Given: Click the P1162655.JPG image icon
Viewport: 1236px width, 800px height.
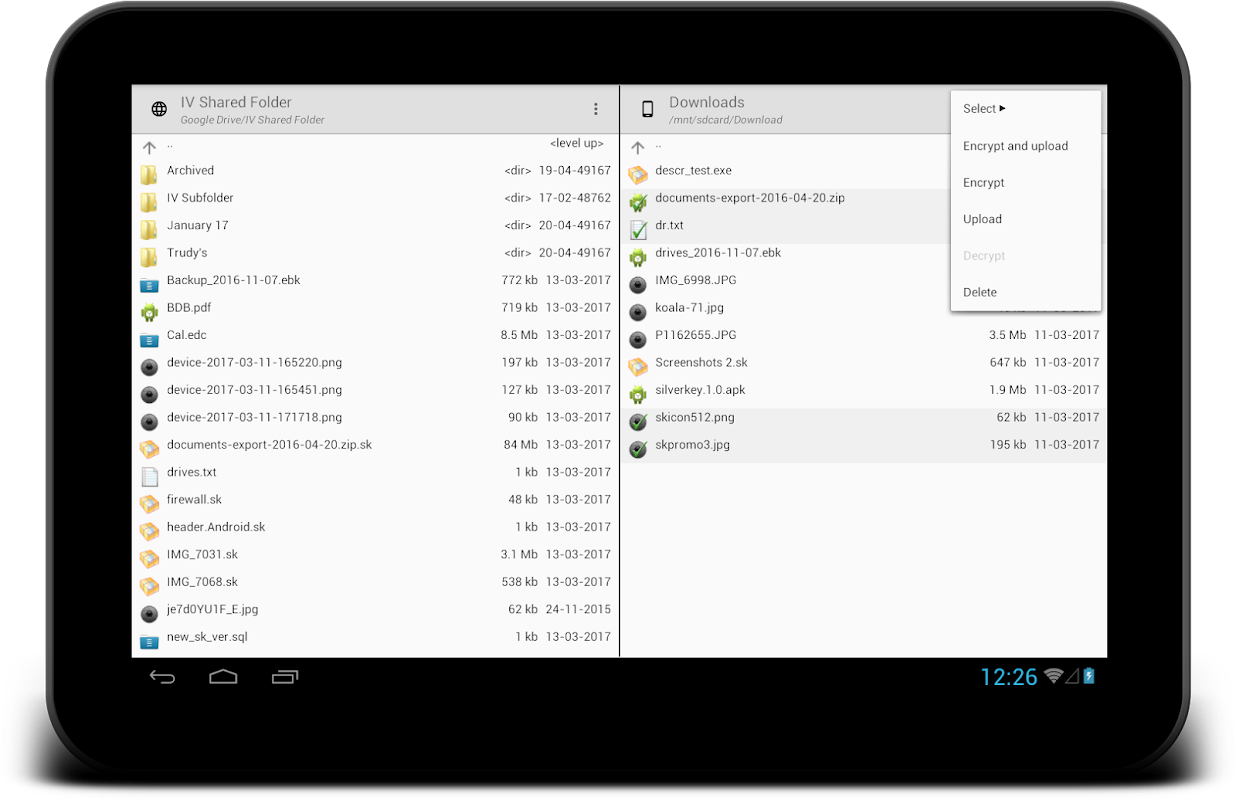Looking at the screenshot, I should click(x=638, y=340).
